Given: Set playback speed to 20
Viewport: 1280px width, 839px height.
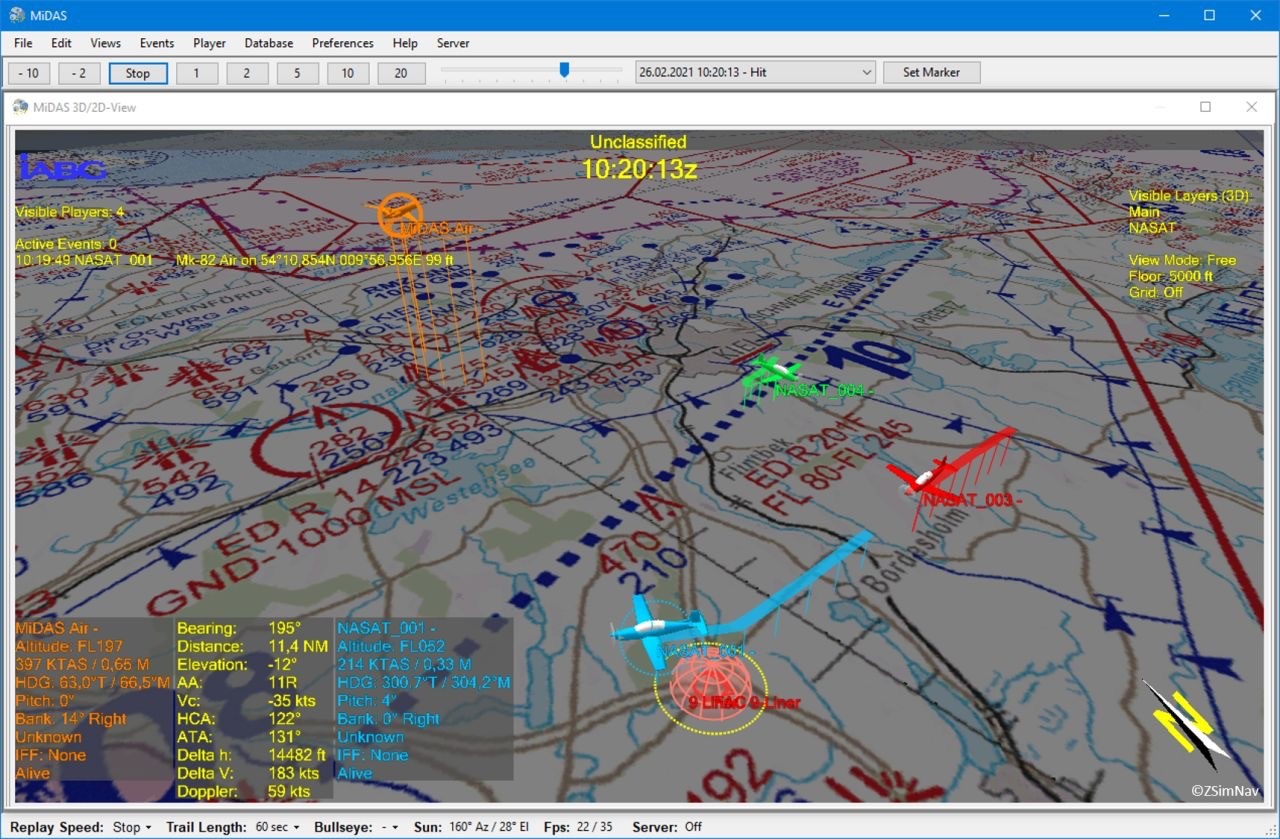Looking at the screenshot, I should click(x=401, y=73).
